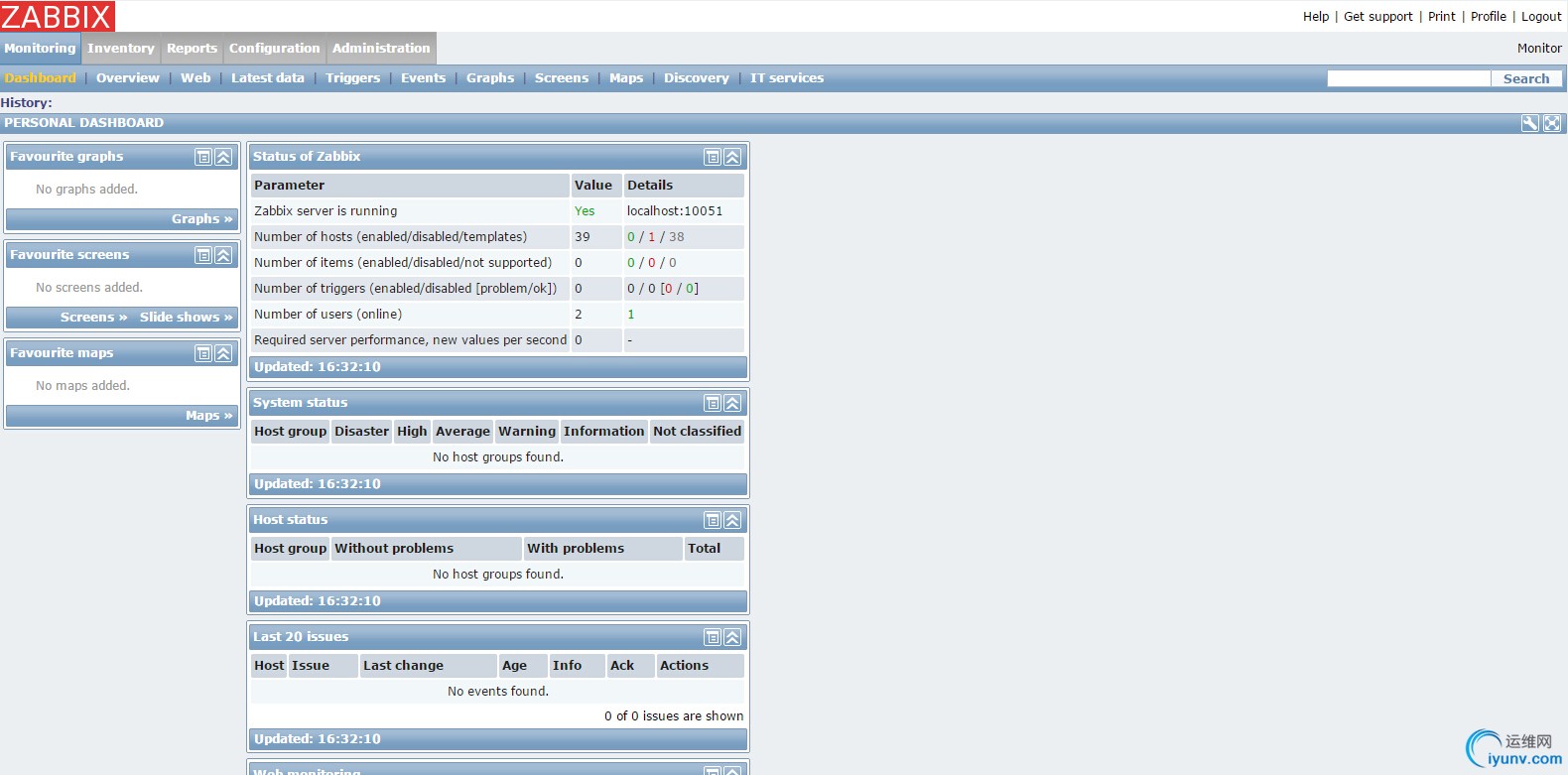Open the Monitoring main menu

pyautogui.click(x=40, y=48)
